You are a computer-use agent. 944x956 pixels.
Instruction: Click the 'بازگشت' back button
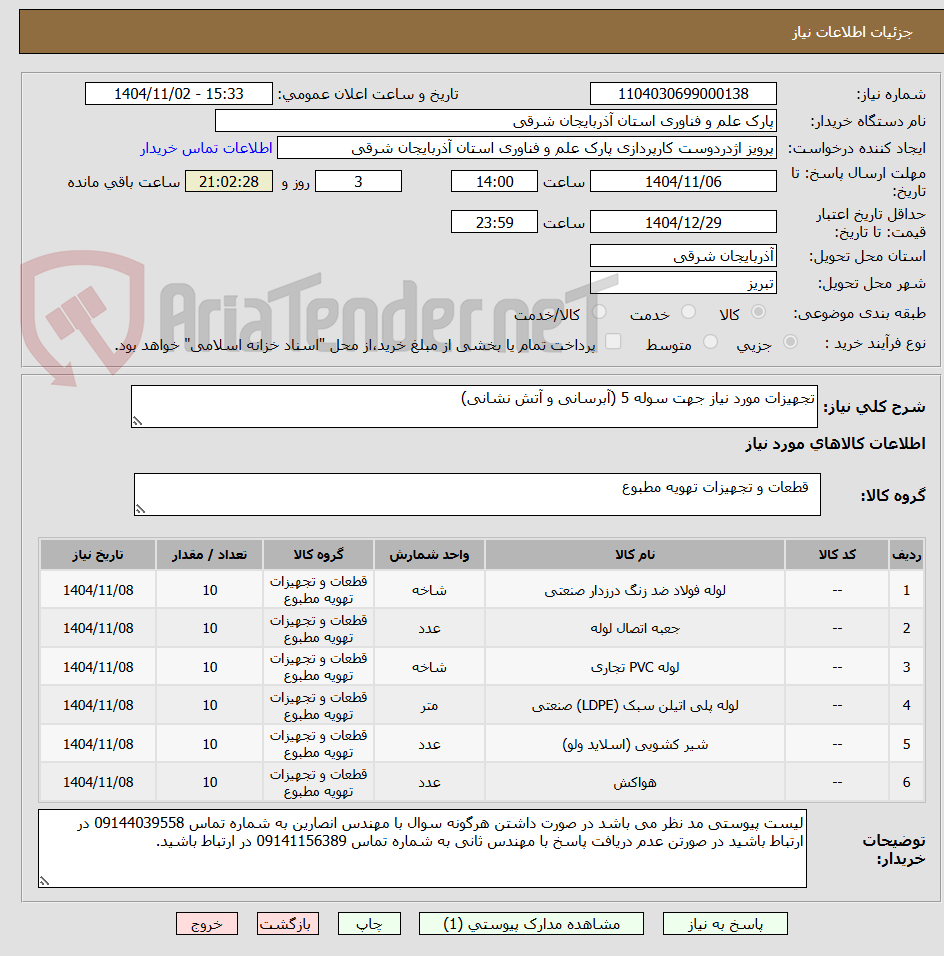point(288,924)
